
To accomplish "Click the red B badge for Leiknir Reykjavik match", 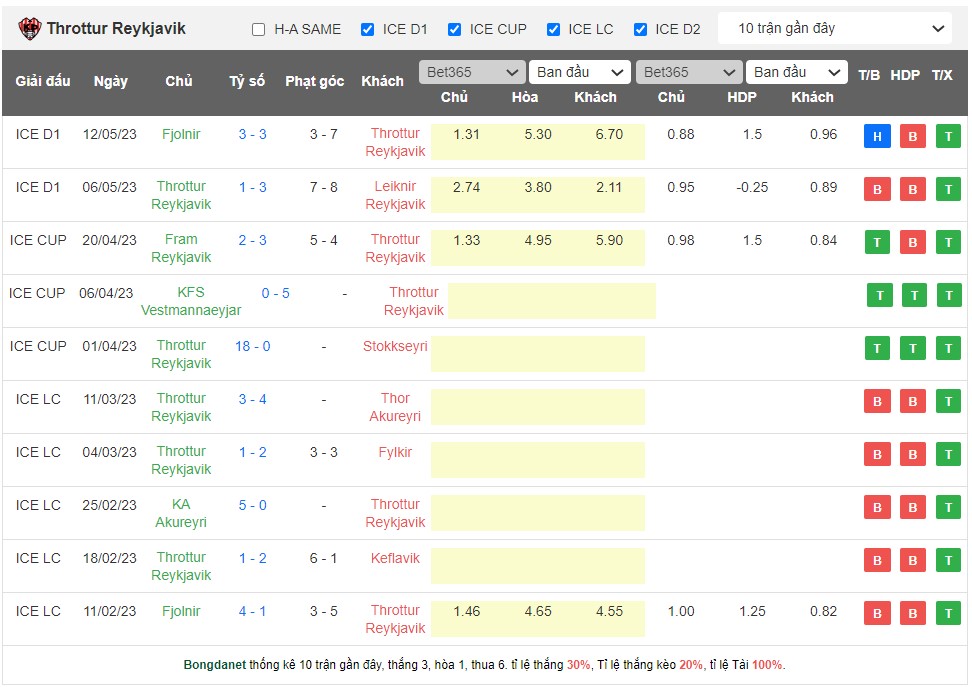I will coord(877,188).
